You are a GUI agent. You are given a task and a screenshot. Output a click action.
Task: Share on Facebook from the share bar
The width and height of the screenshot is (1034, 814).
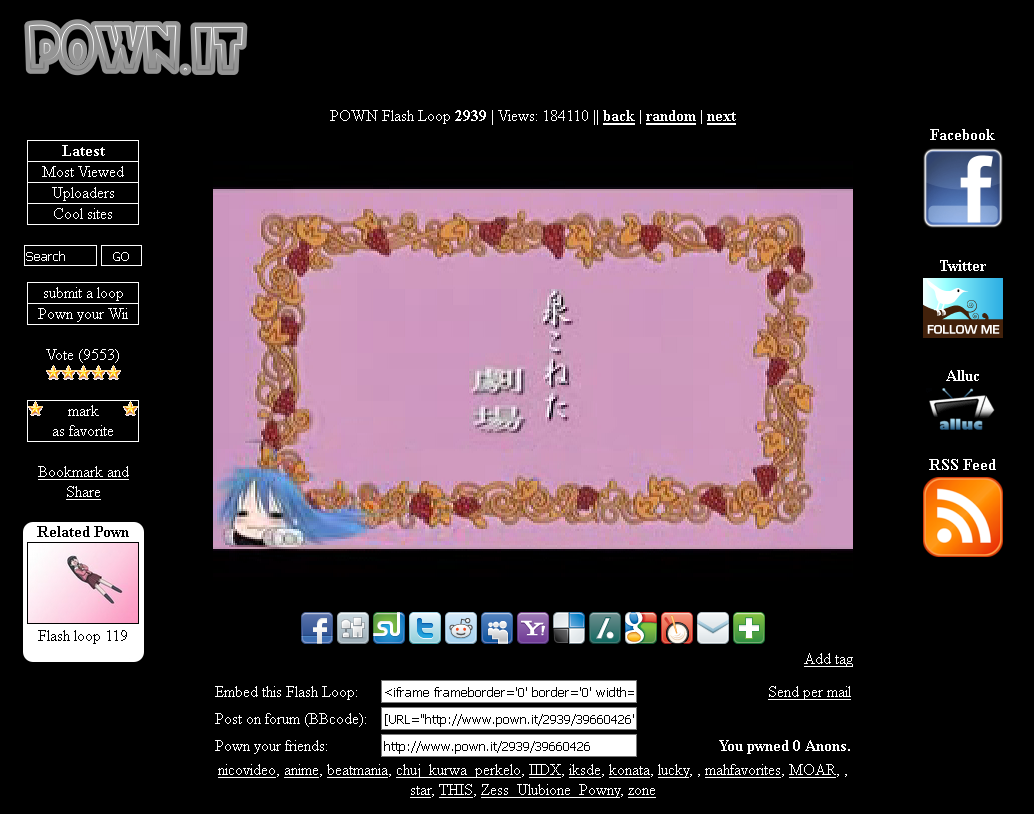(x=317, y=628)
